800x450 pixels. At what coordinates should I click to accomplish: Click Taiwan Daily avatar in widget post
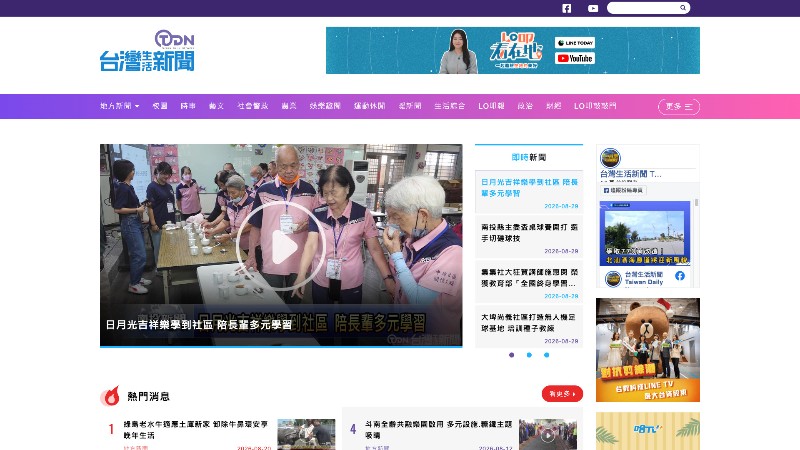[613, 279]
